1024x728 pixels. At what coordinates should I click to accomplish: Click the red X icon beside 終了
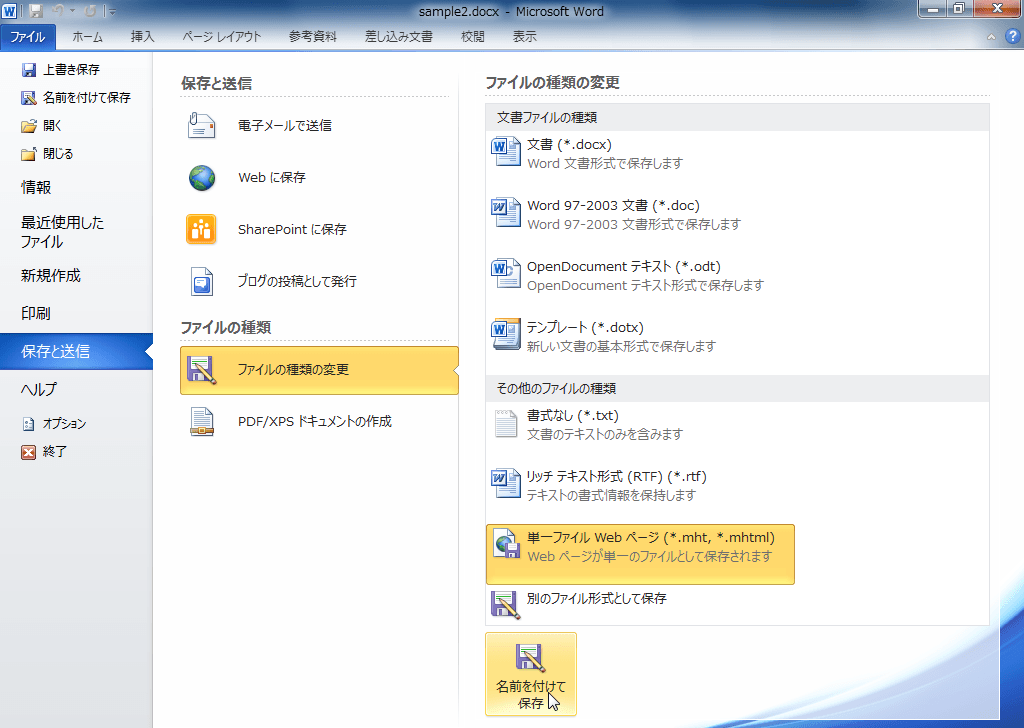point(28,452)
